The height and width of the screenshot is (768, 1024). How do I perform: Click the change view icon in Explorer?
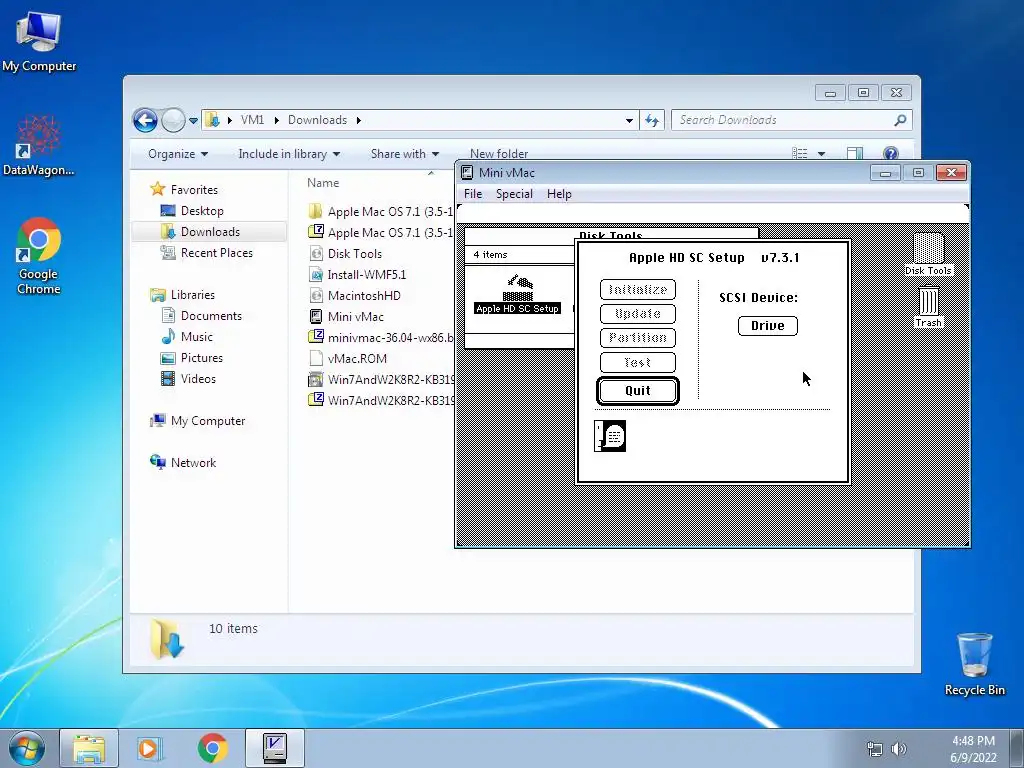(799, 153)
